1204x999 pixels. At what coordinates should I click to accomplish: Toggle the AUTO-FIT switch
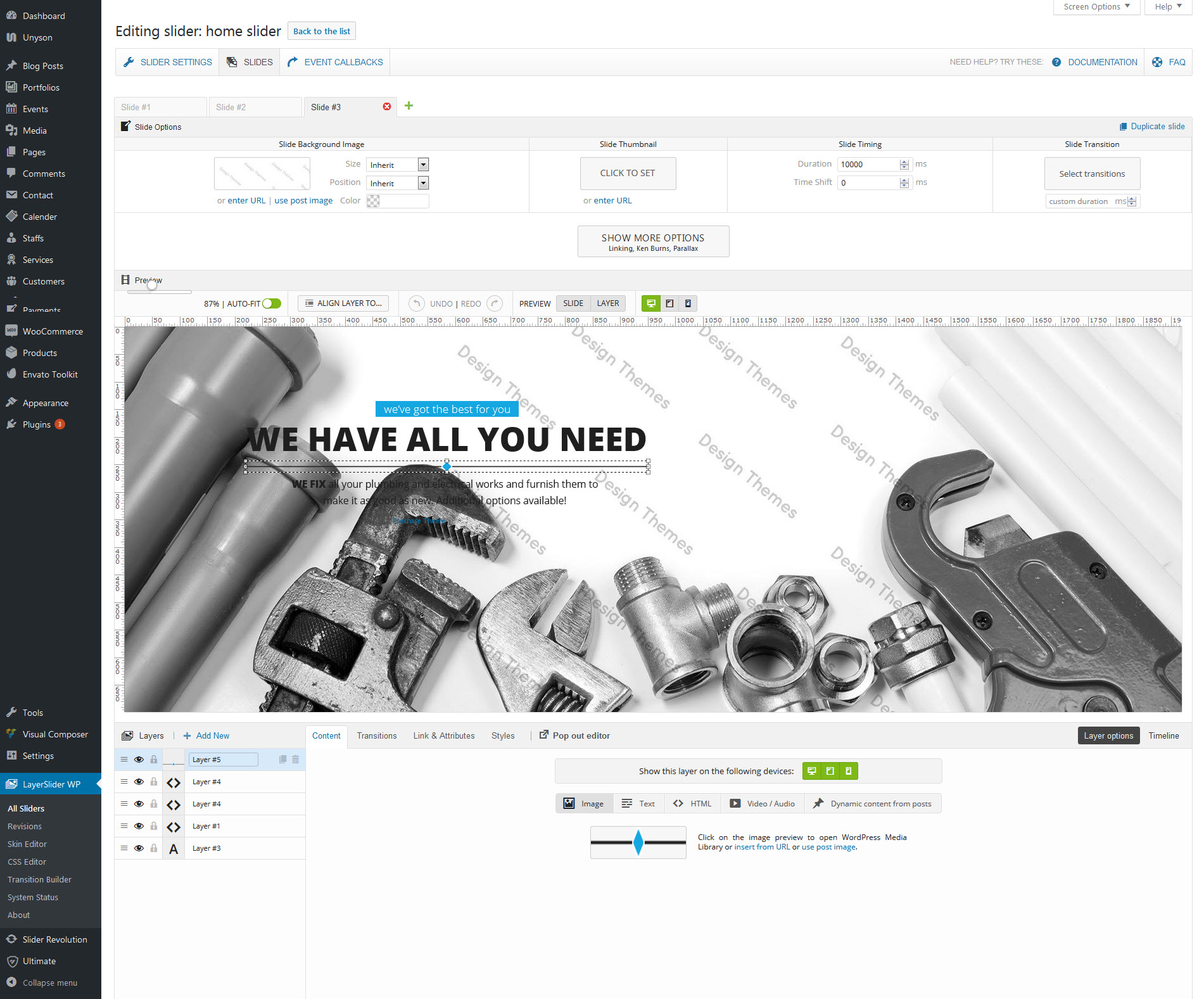272,303
